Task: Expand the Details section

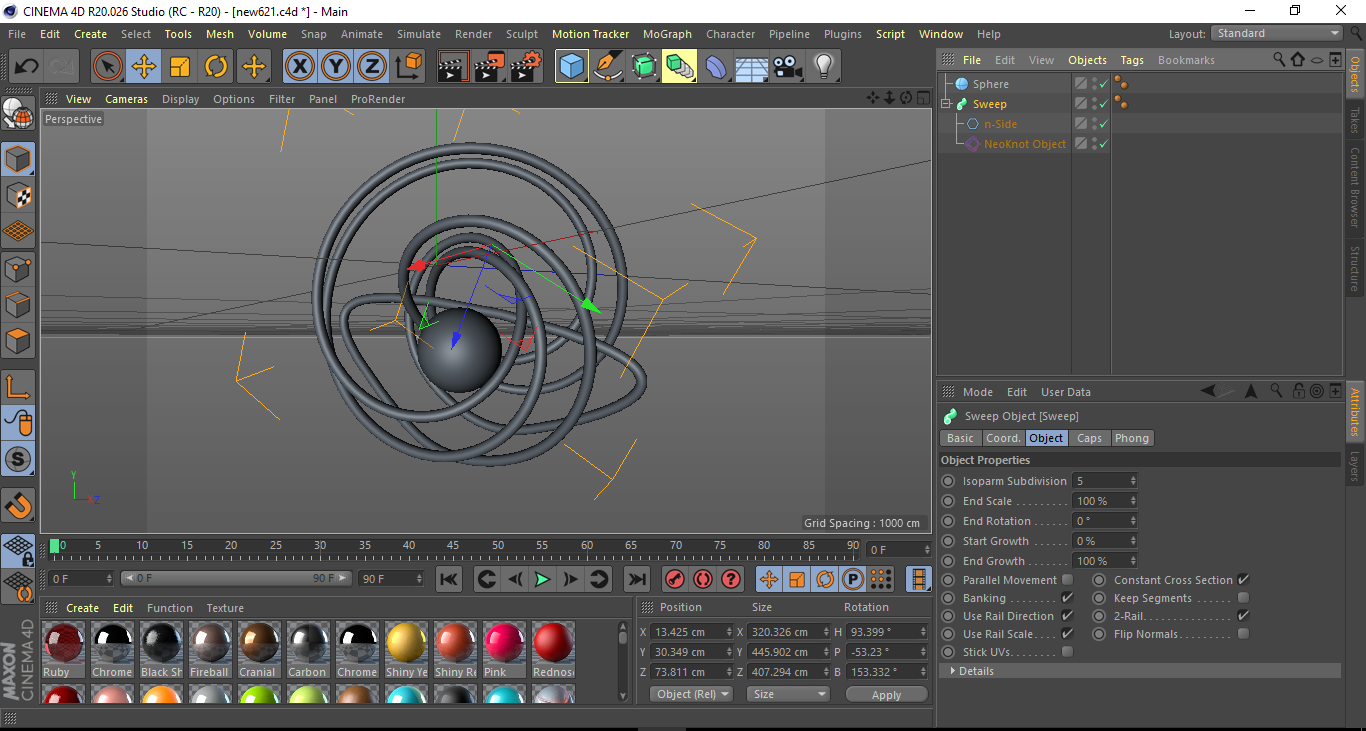Action: click(953, 671)
